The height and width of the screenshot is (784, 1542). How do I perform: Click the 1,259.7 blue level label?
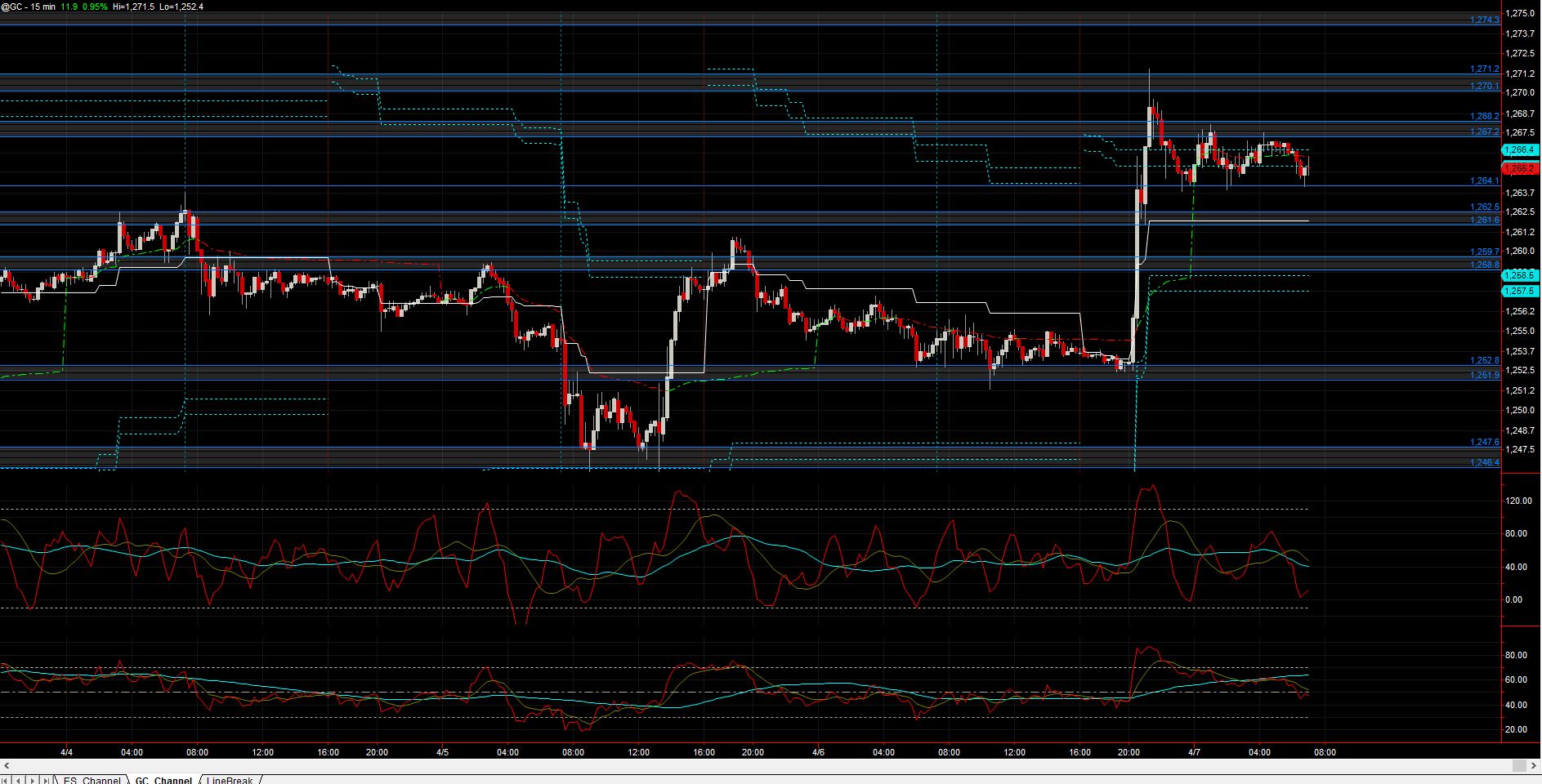click(1485, 252)
